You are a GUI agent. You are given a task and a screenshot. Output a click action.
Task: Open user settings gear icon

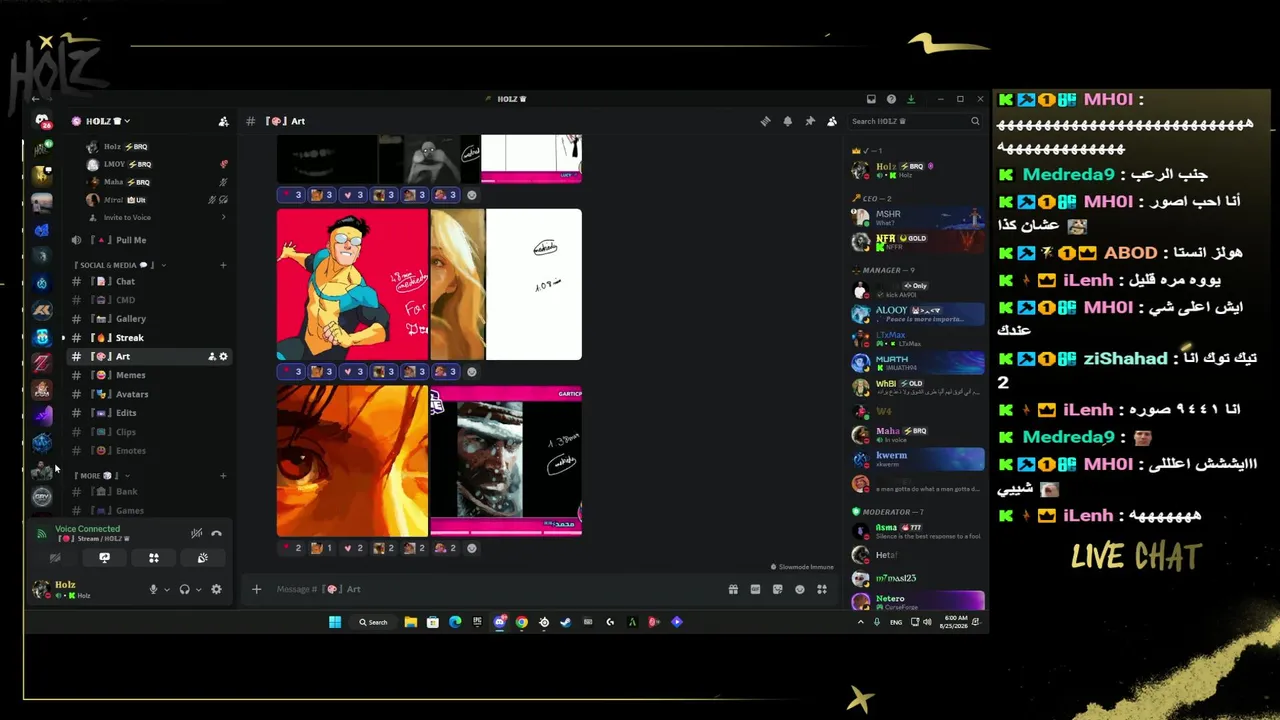[x=216, y=590]
